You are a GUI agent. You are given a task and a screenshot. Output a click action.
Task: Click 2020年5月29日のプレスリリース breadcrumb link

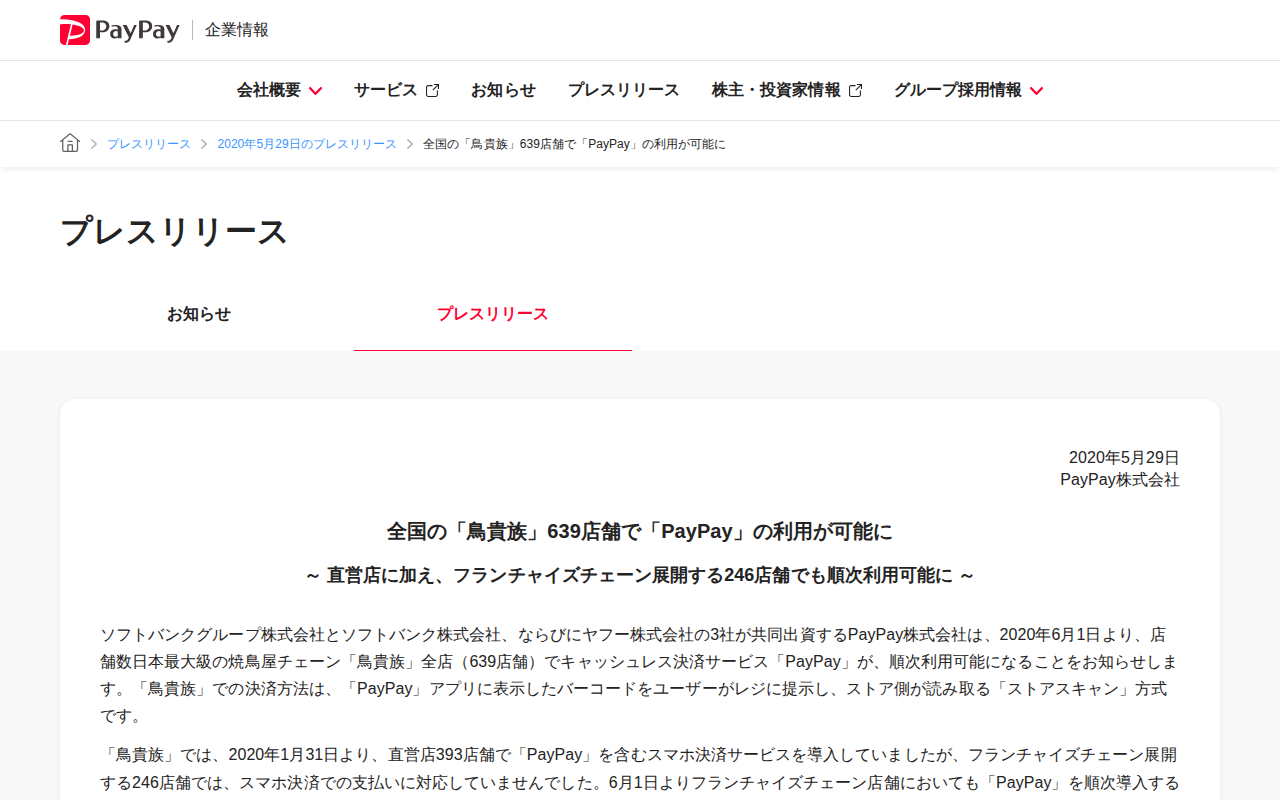click(x=307, y=144)
